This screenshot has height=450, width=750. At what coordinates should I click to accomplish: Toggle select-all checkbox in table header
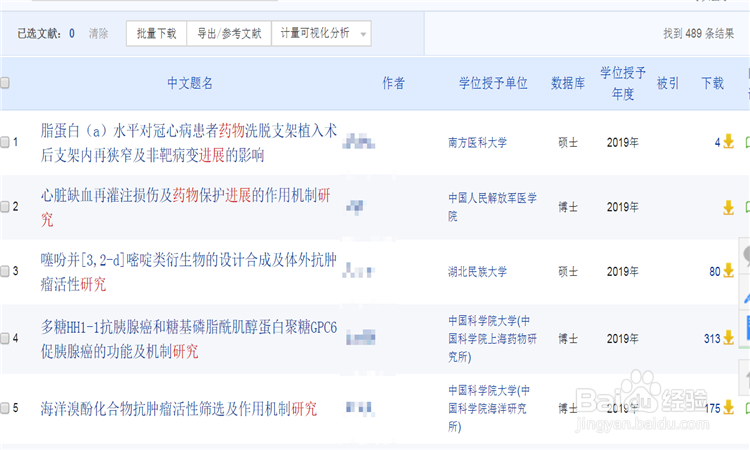[x=5, y=83]
